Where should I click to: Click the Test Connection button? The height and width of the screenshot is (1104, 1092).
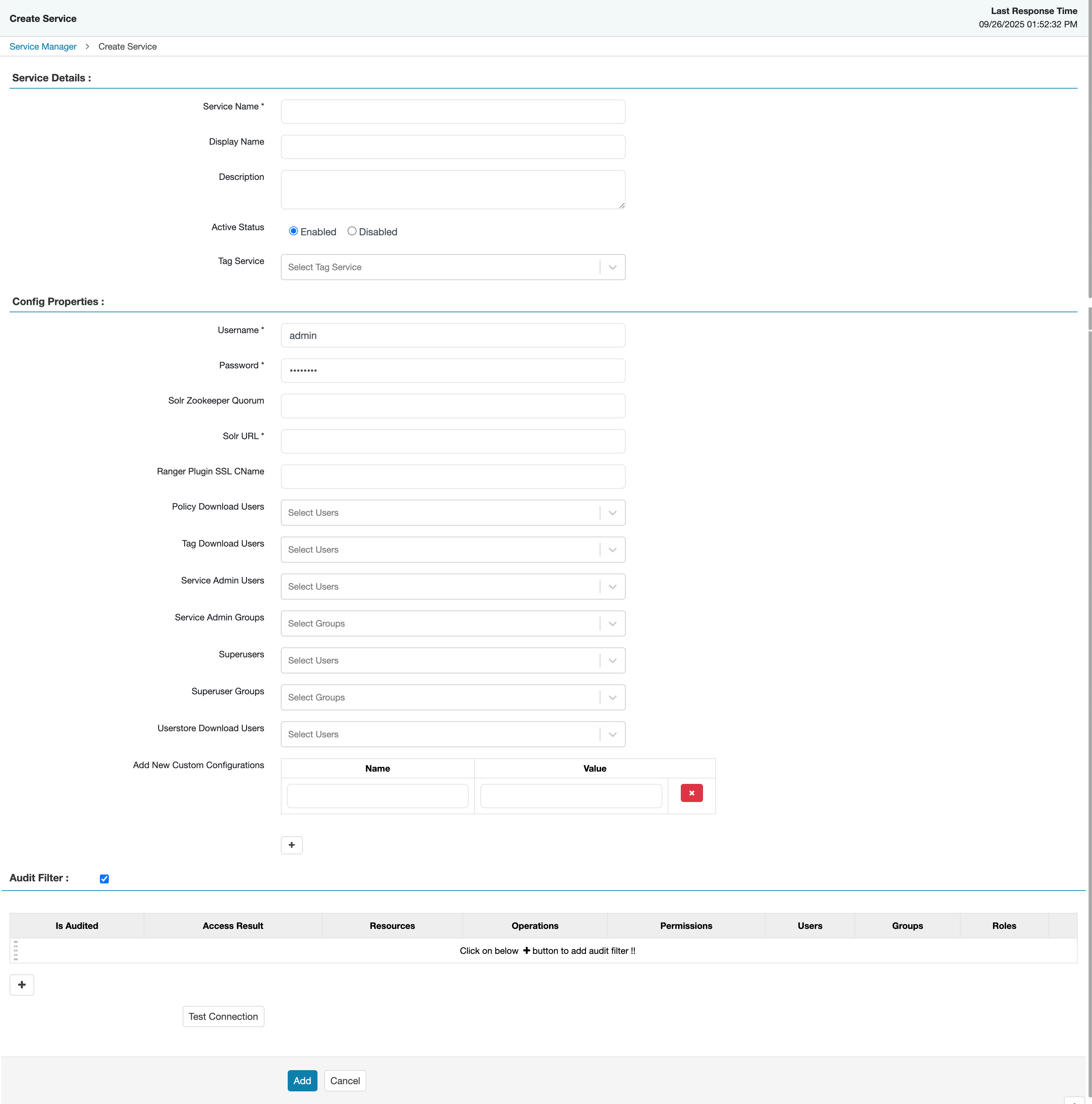pyautogui.click(x=223, y=1016)
